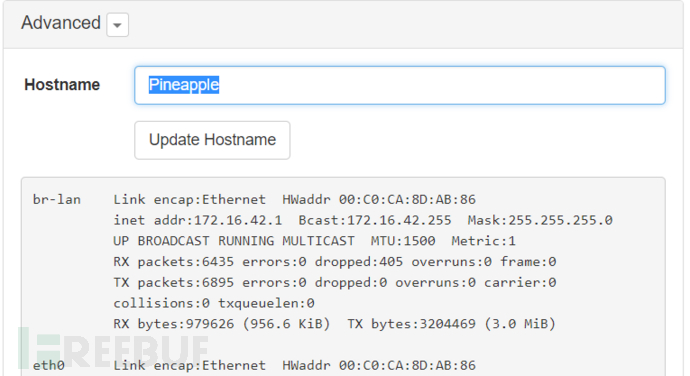Select the eth0 interface name
The height and width of the screenshot is (376, 690).
point(49,365)
